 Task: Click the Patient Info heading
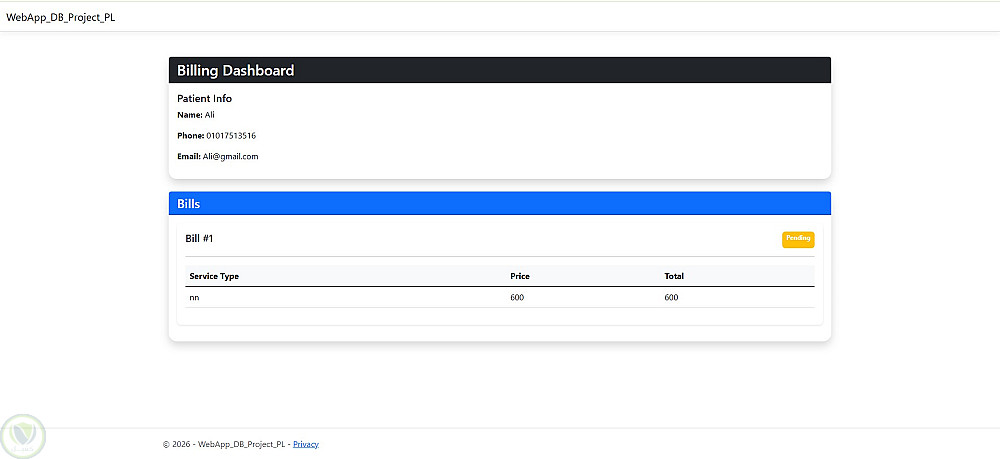(204, 99)
